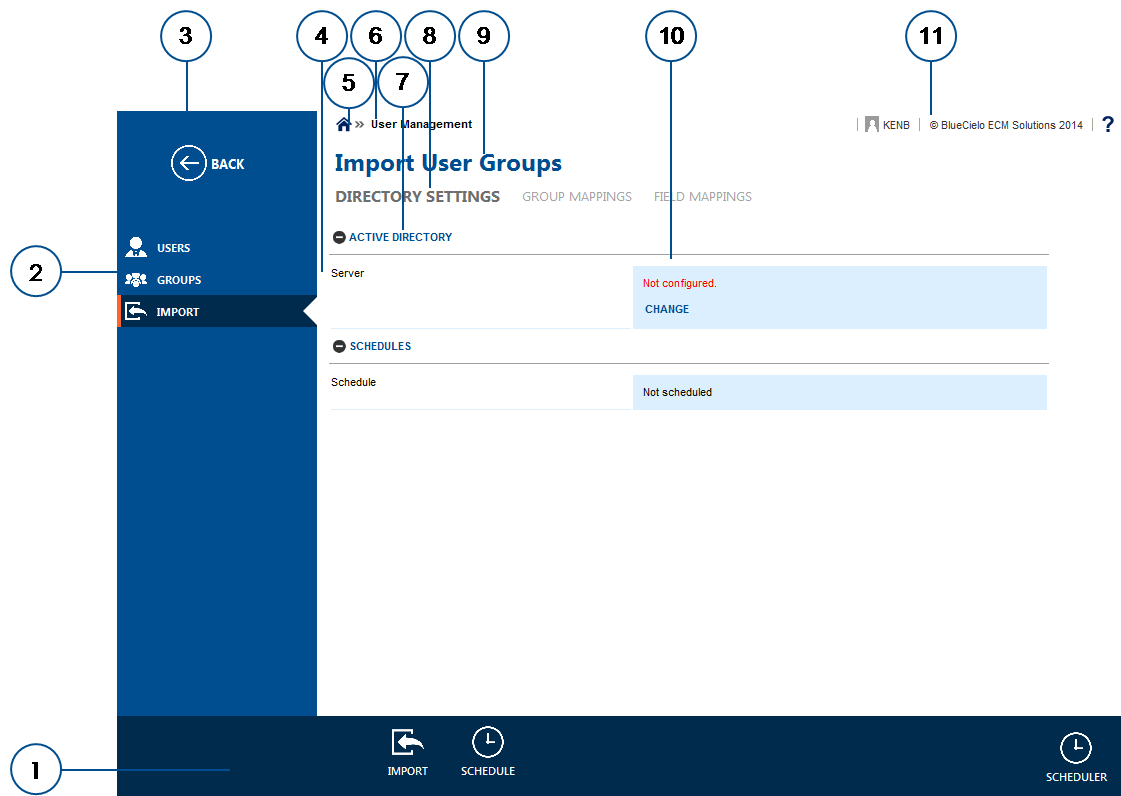Viewport: 1121px width, 796px height.
Task: Click the circular Back arrow icon
Action: (189, 163)
